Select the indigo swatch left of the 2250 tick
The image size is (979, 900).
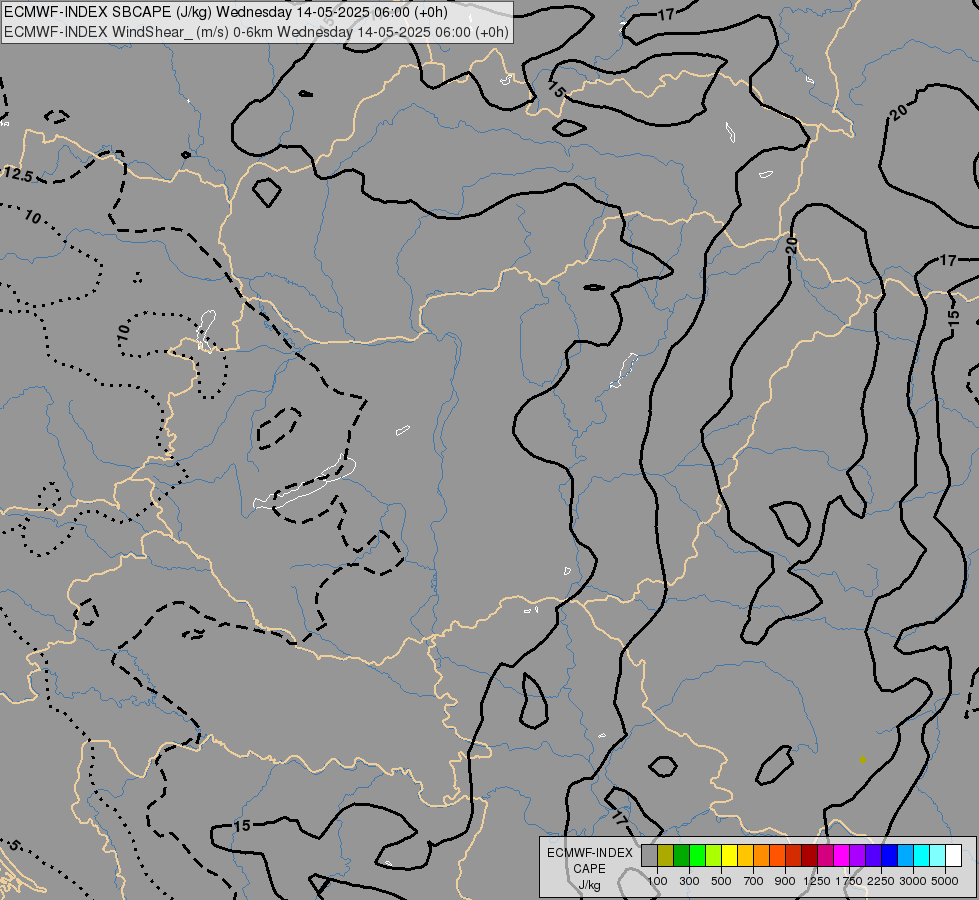(873, 856)
